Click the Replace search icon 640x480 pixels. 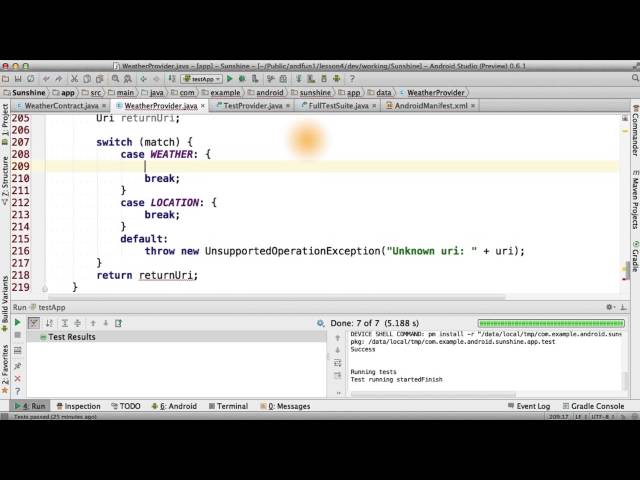128,79
